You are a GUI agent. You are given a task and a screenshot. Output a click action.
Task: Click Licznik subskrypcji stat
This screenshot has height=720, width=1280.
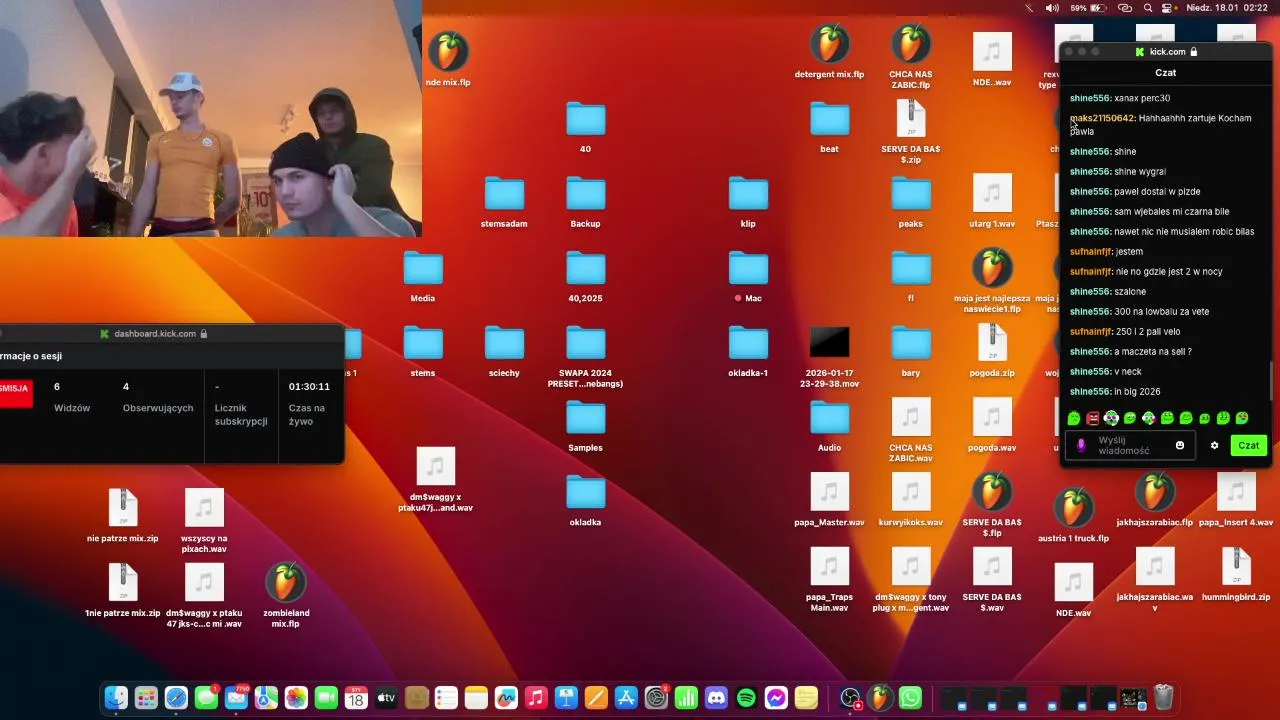[x=241, y=403]
